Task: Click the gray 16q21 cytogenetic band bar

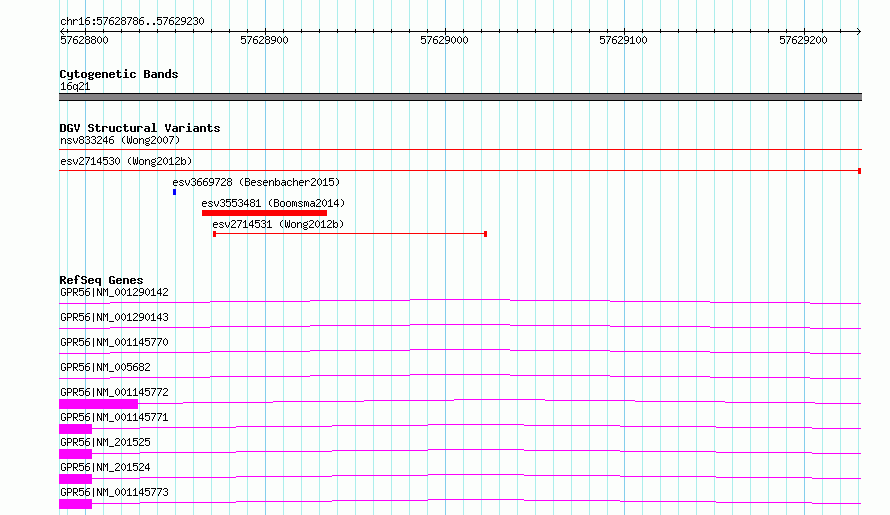Action: coord(460,97)
